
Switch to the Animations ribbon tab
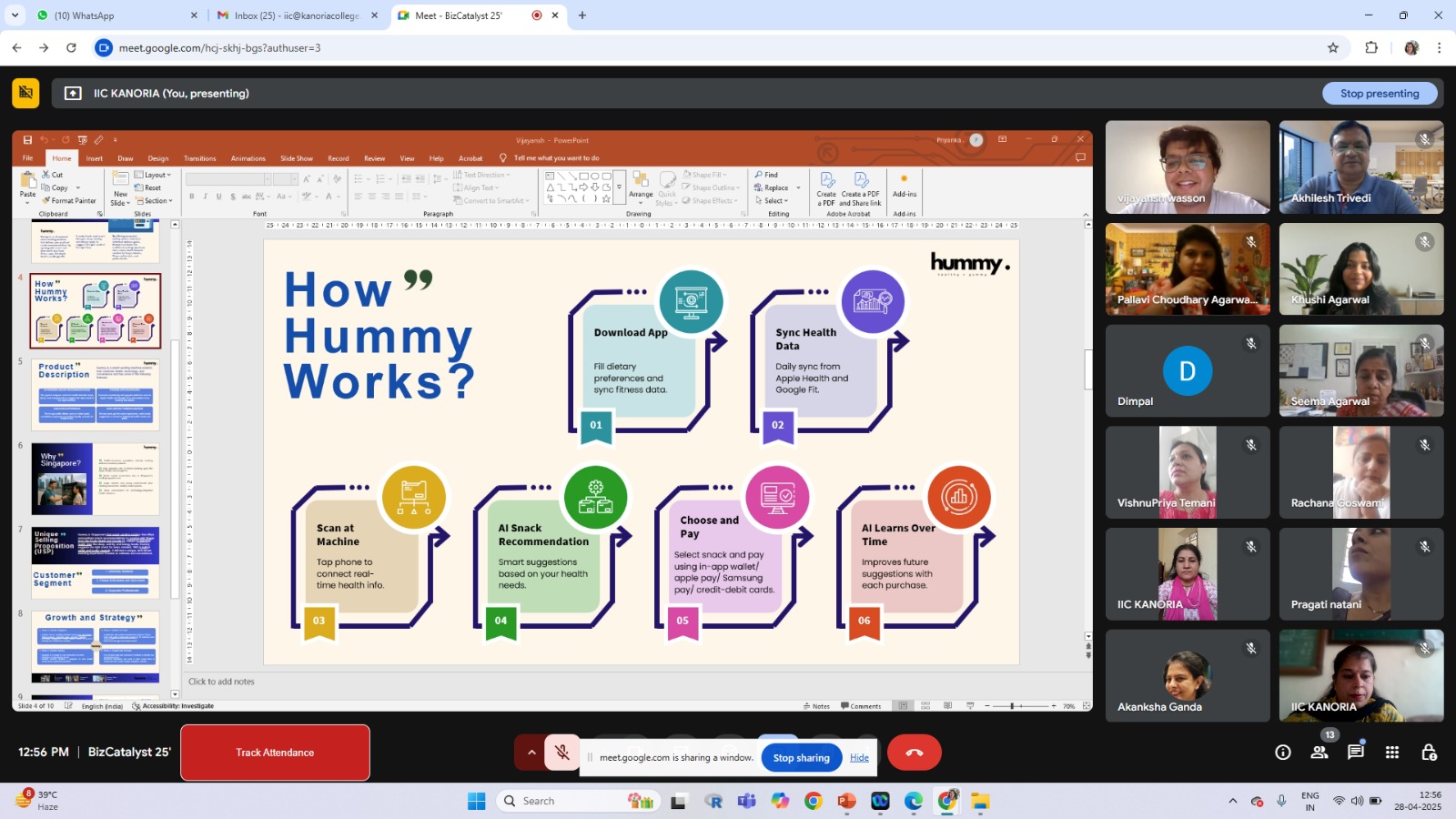[248, 158]
